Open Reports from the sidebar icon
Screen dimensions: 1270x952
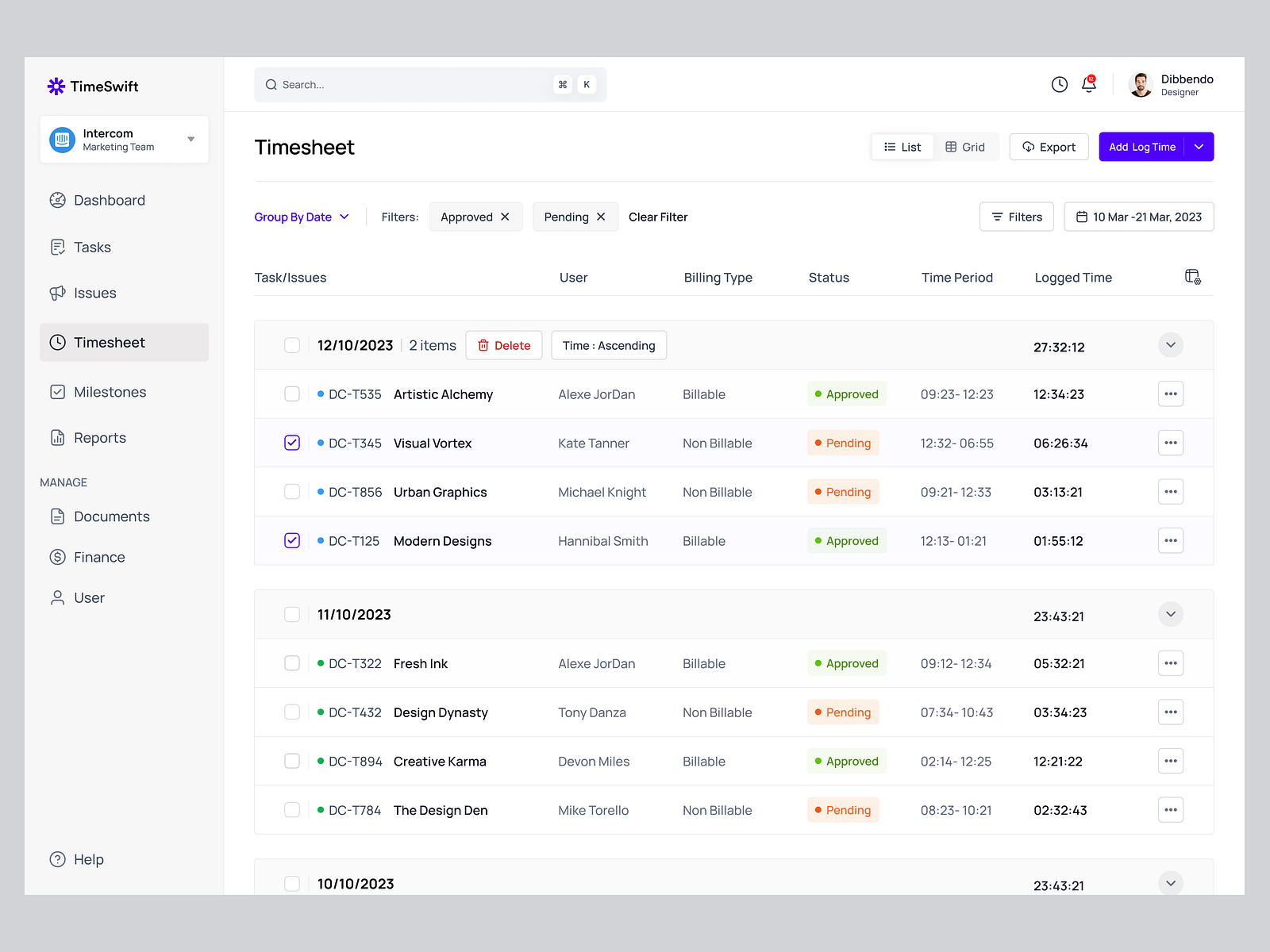57,437
